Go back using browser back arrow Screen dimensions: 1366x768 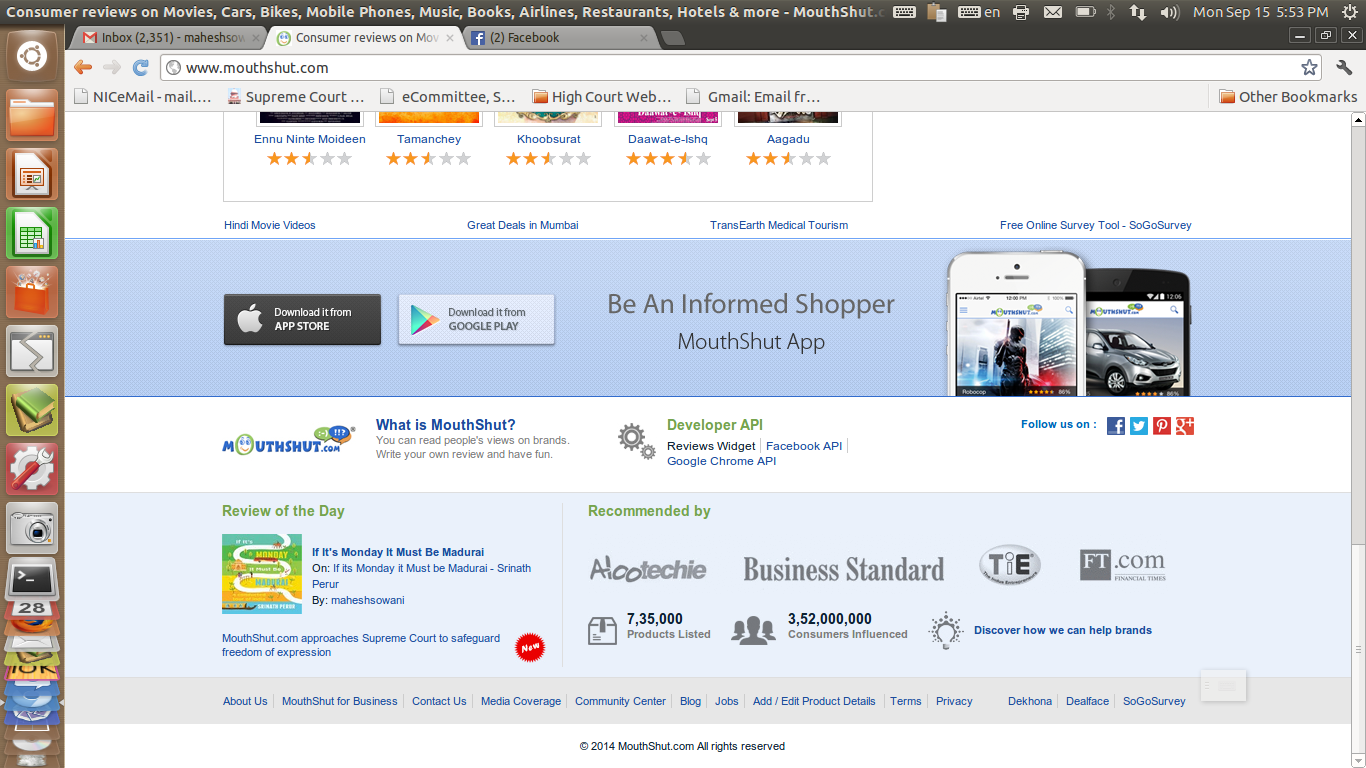[x=83, y=68]
